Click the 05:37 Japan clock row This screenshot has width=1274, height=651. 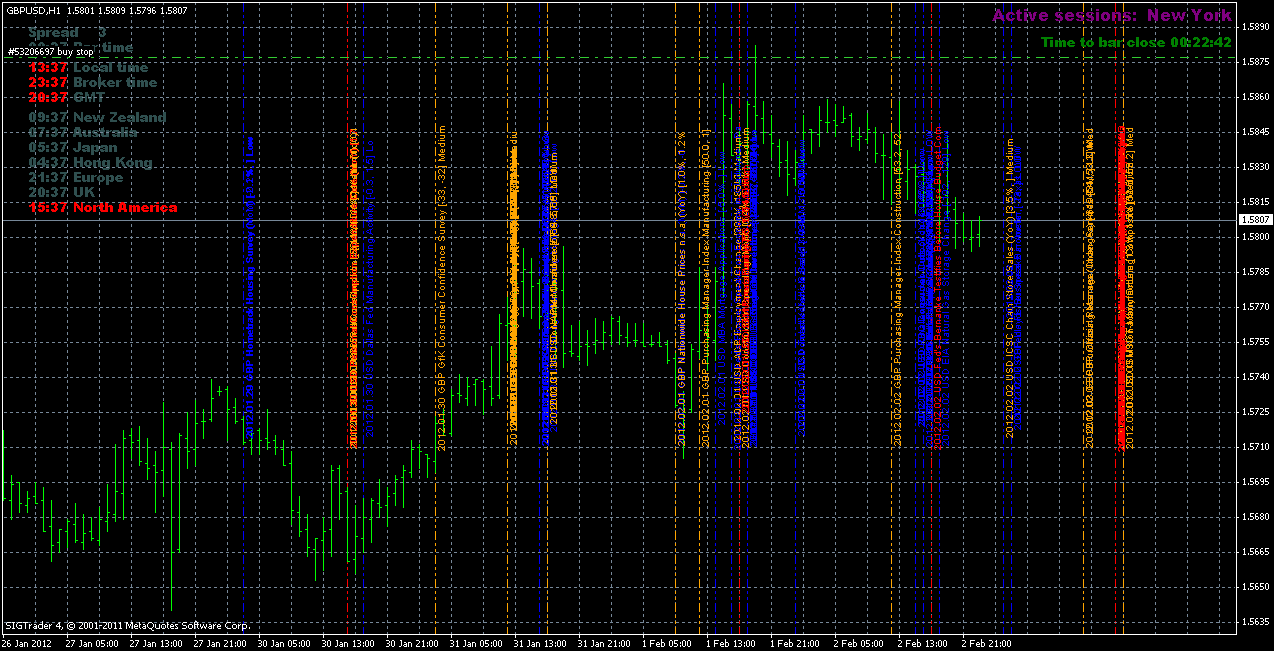point(74,147)
